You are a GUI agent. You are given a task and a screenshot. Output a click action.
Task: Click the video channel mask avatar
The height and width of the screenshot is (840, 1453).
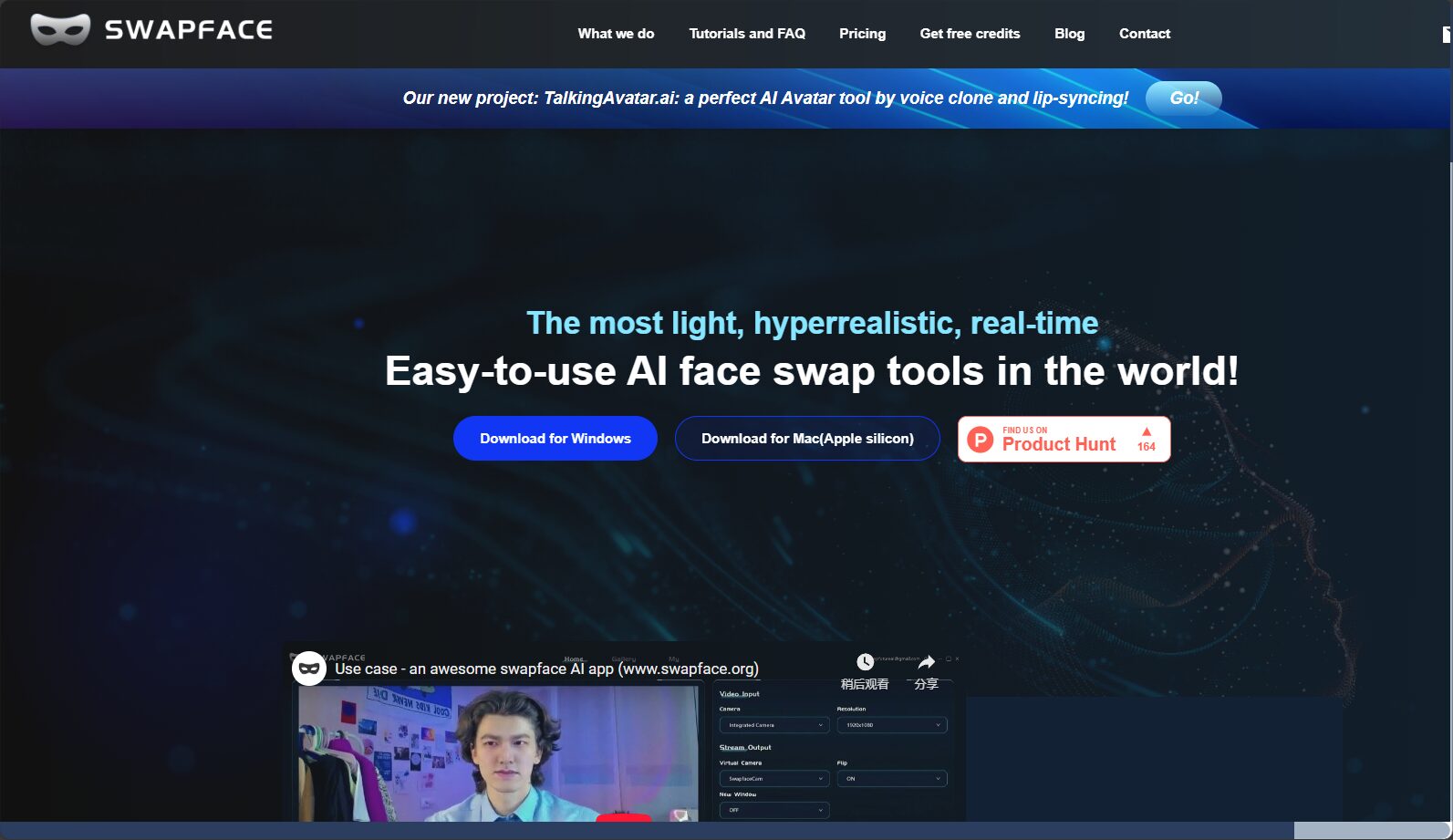coord(309,669)
